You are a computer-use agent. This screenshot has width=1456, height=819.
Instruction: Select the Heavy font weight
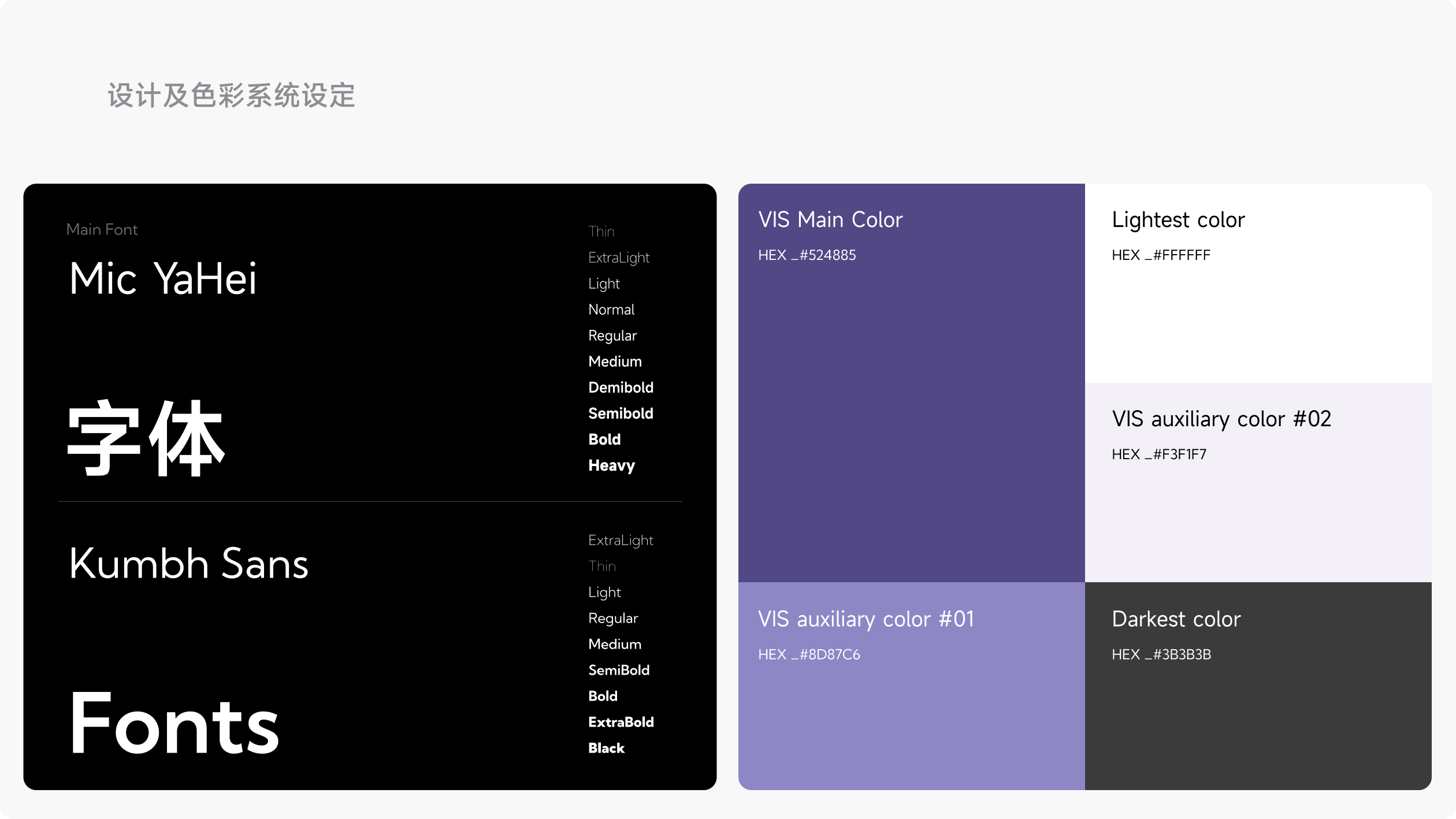pos(611,466)
